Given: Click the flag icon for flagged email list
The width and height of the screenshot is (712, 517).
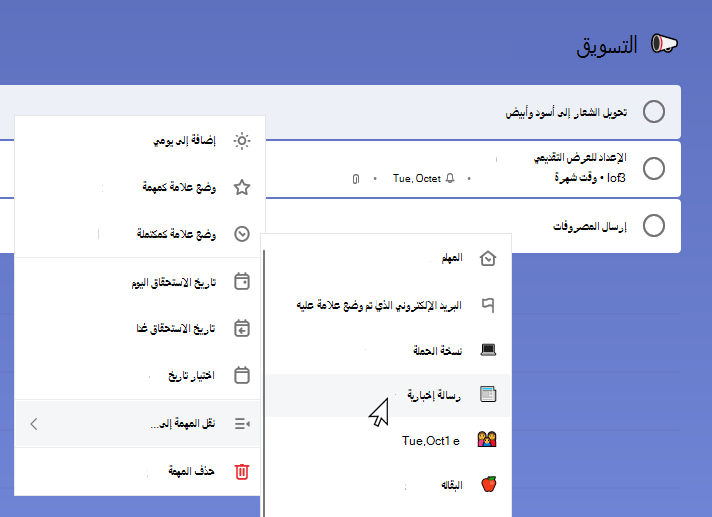Looking at the screenshot, I should pyautogui.click(x=488, y=305).
